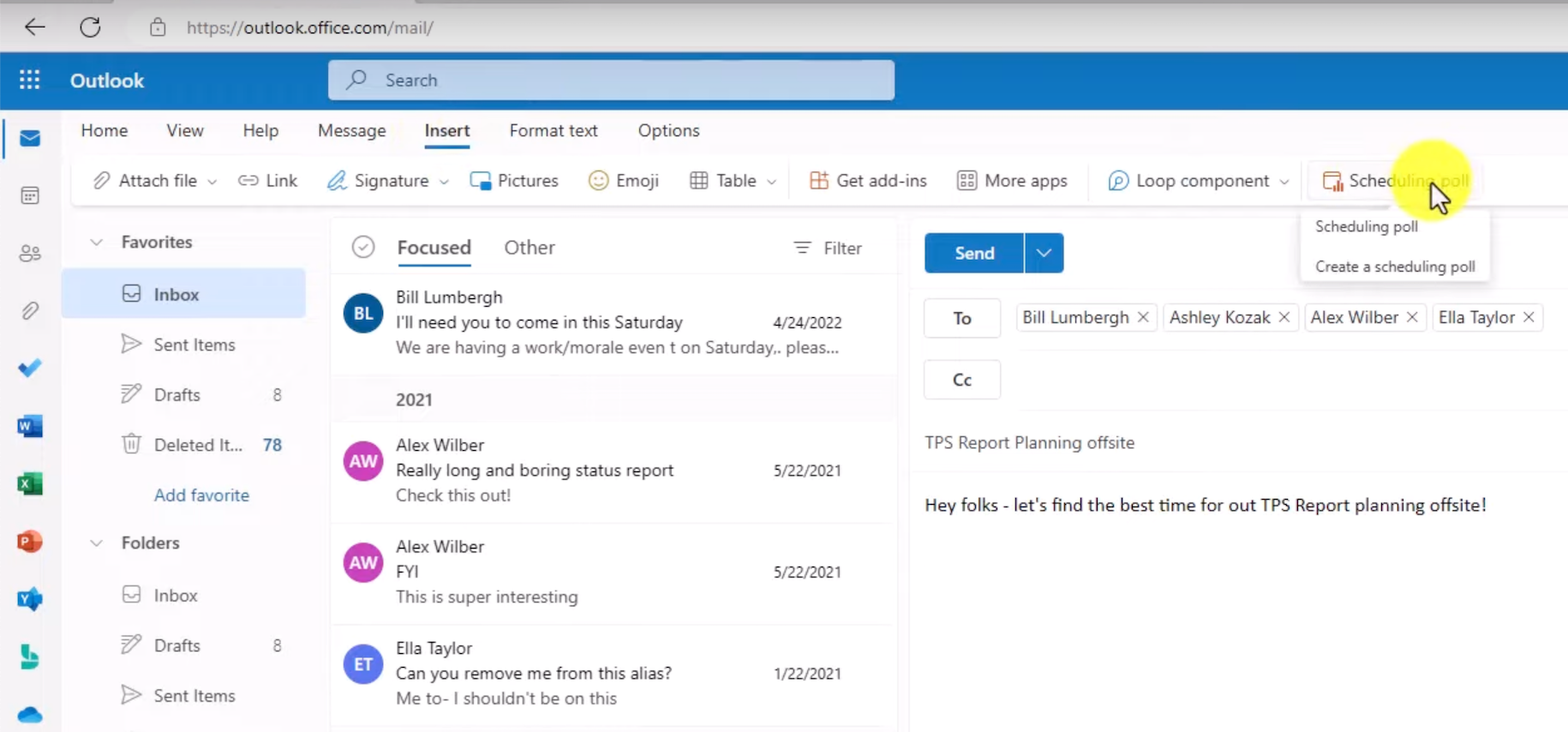Expand the Table dropdown arrow
1568x732 pixels.
tap(771, 181)
